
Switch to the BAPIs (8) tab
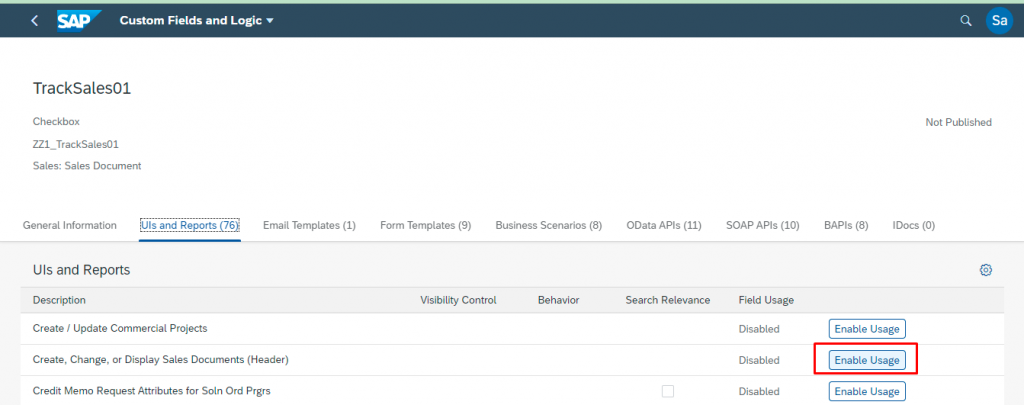click(846, 225)
